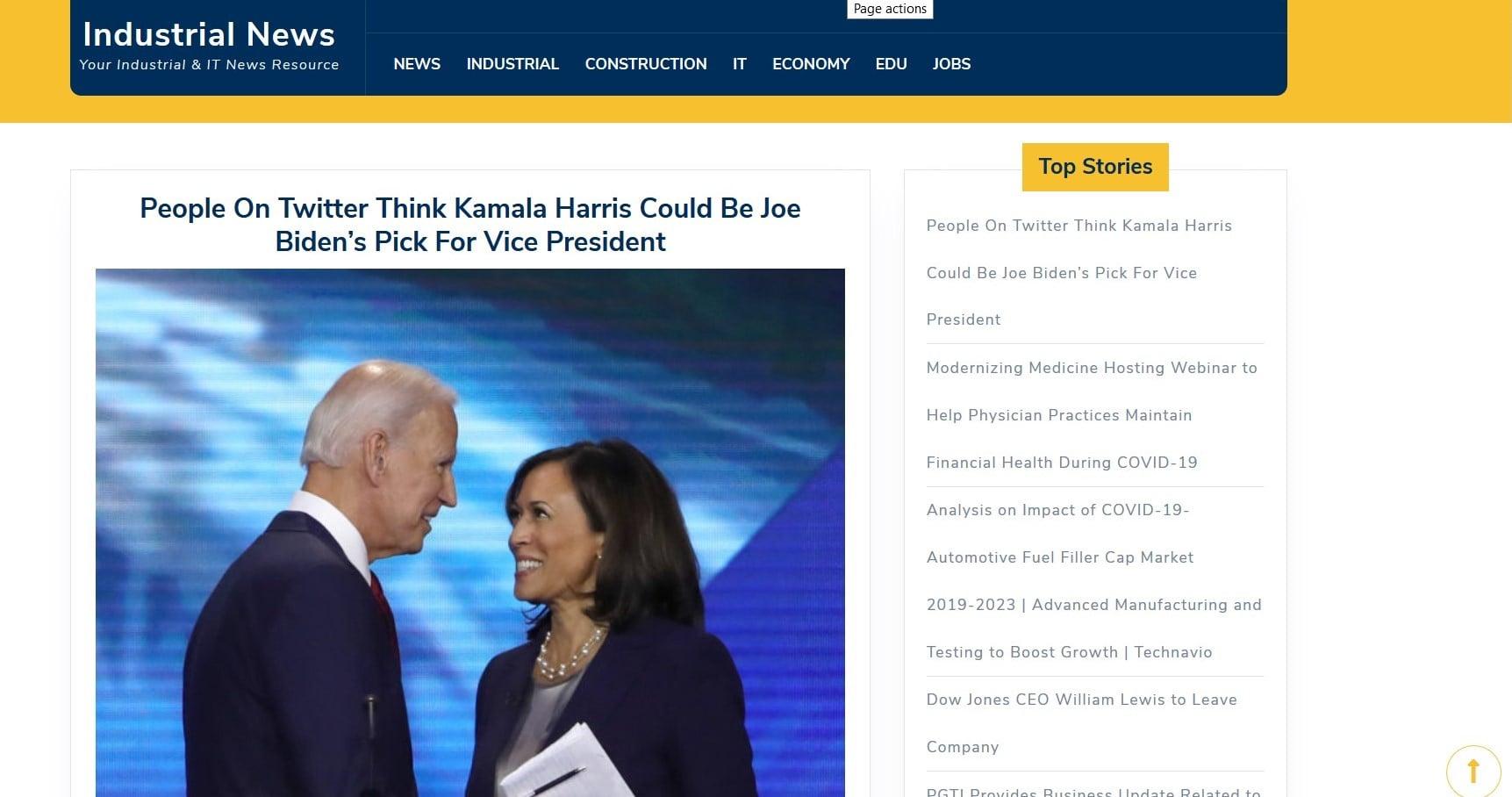Open the ECONOMY section
The image size is (1512, 797).
pyautogui.click(x=811, y=64)
